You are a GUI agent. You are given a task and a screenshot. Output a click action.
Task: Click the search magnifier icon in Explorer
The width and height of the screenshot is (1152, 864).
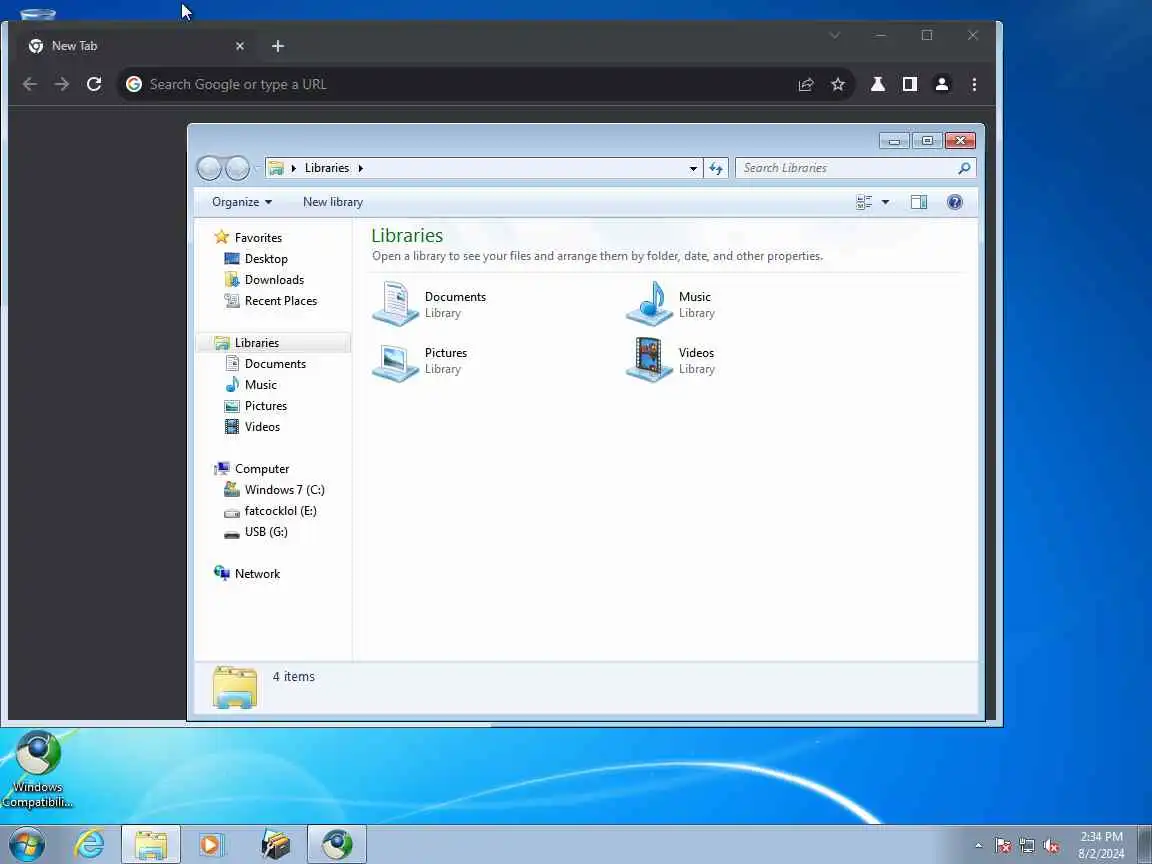(965, 168)
